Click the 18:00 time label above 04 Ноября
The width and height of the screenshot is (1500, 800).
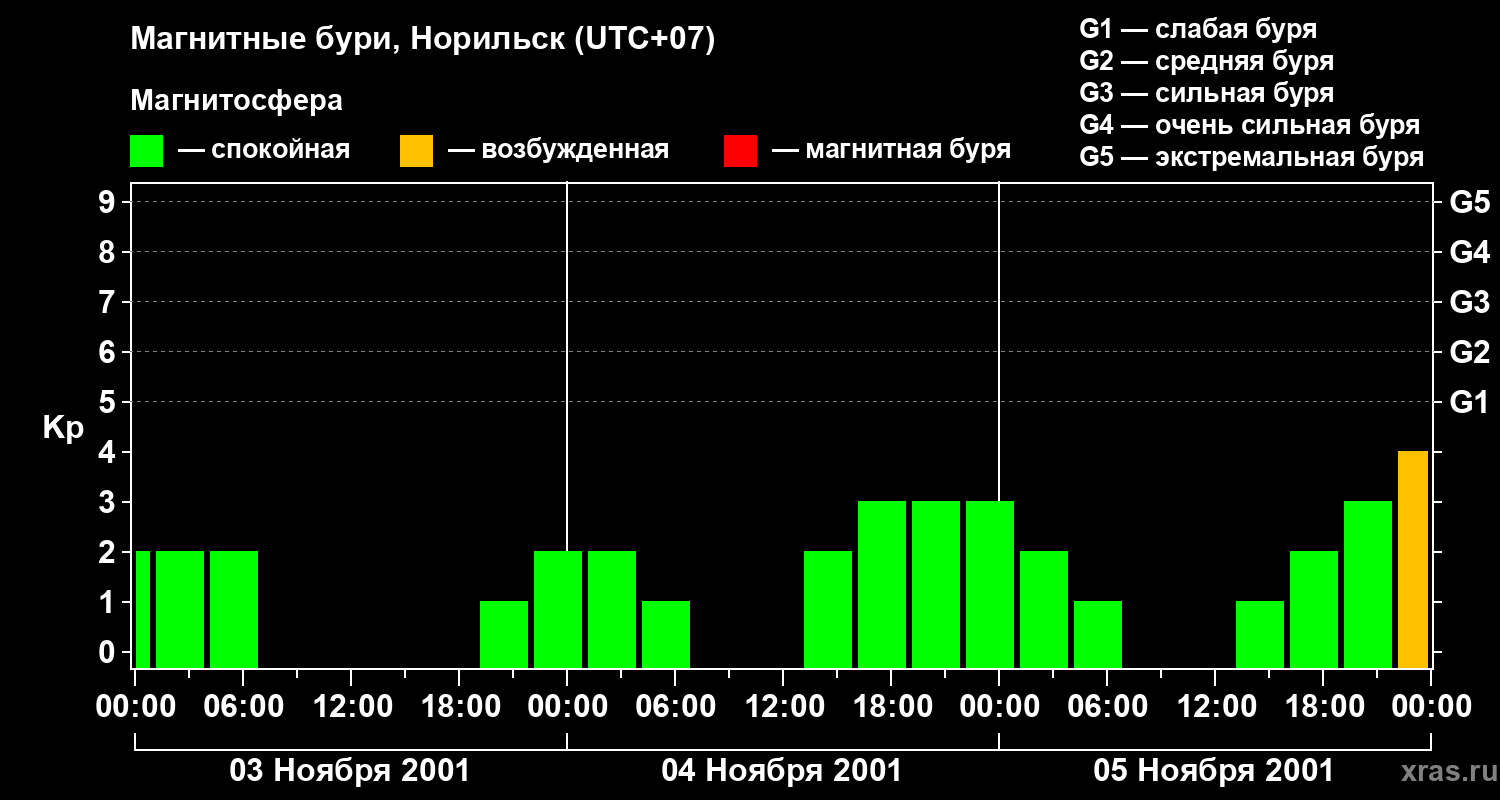[891, 707]
